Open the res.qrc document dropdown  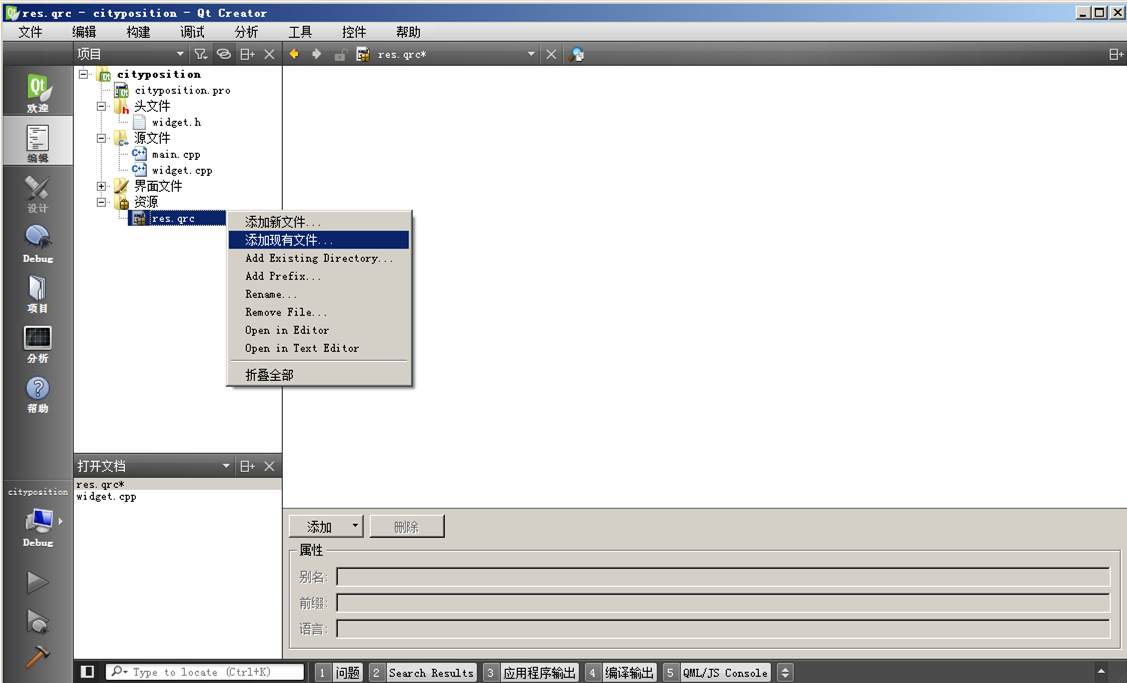pos(531,54)
